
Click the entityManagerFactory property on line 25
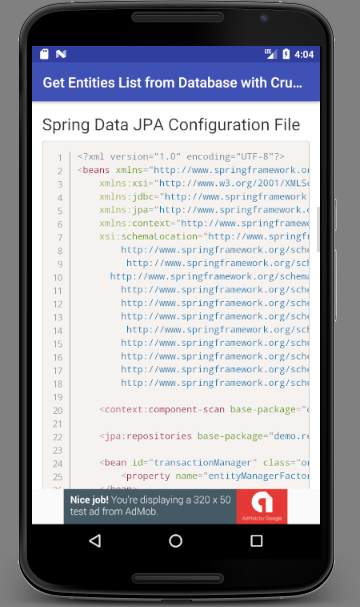(x=215, y=476)
